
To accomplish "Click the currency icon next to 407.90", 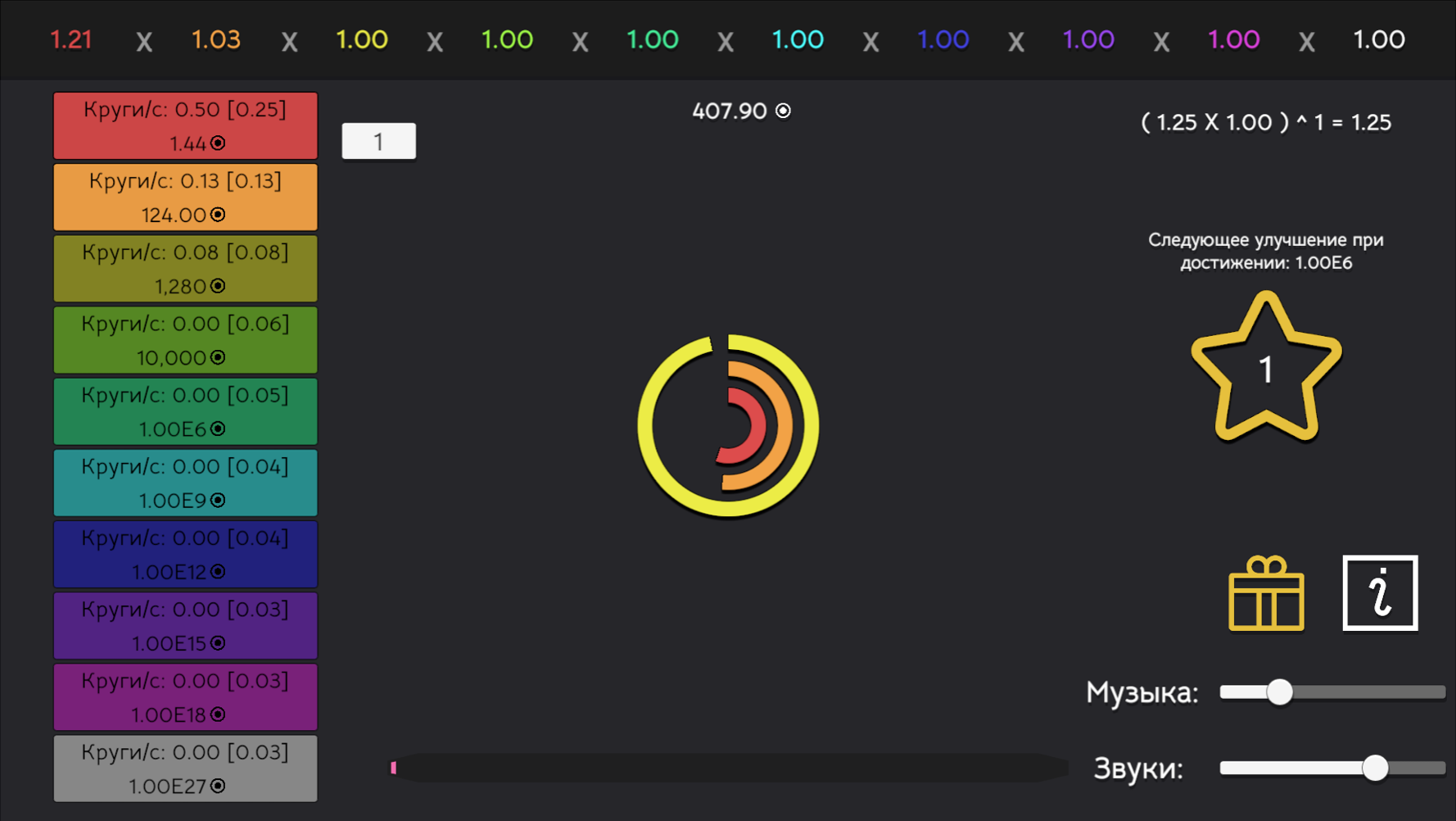I will coord(783,111).
